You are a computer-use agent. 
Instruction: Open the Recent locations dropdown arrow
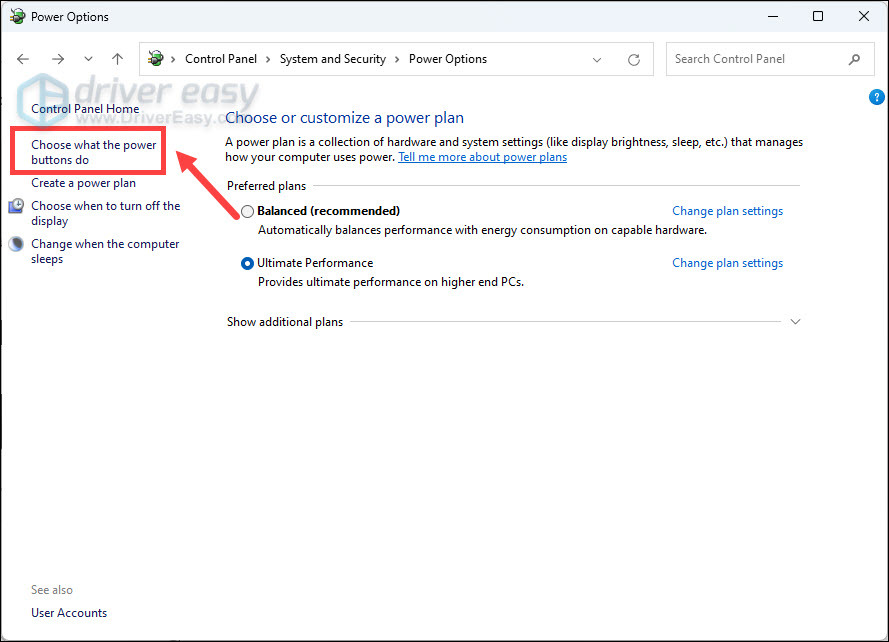pyautogui.click(x=88, y=59)
